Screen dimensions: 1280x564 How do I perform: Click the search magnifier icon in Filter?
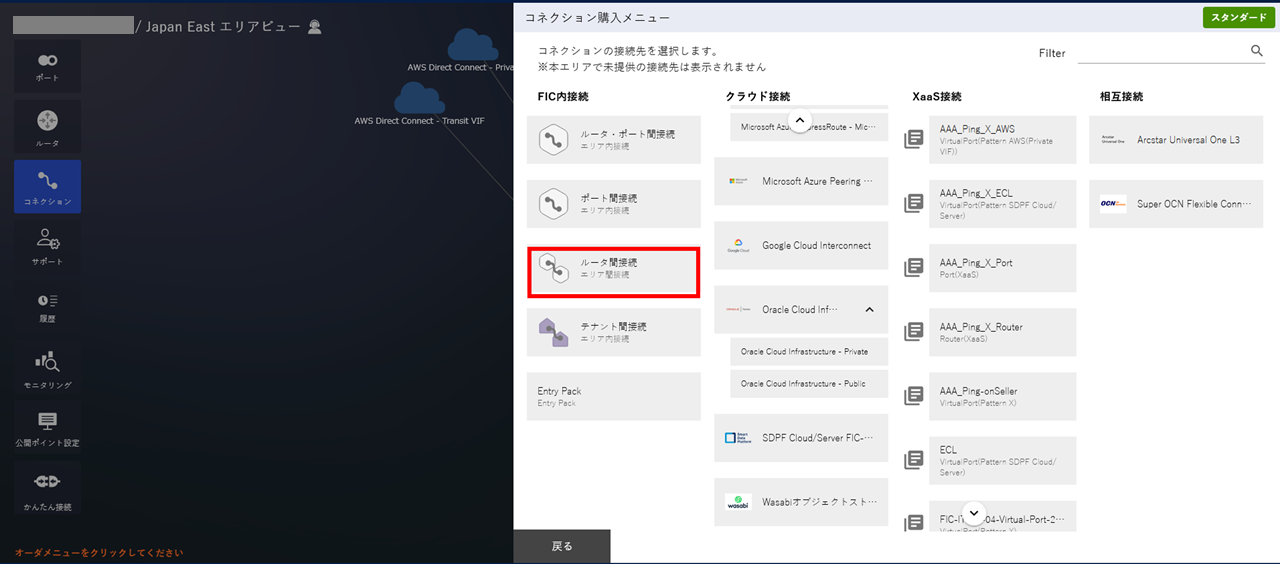(1257, 51)
